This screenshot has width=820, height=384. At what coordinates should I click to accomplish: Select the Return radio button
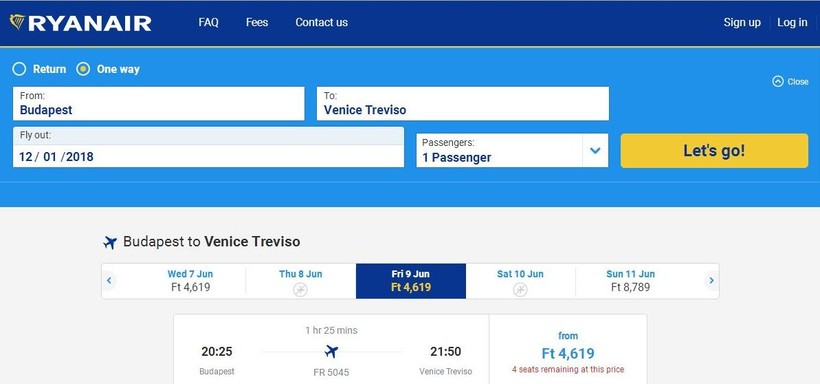(x=19, y=69)
